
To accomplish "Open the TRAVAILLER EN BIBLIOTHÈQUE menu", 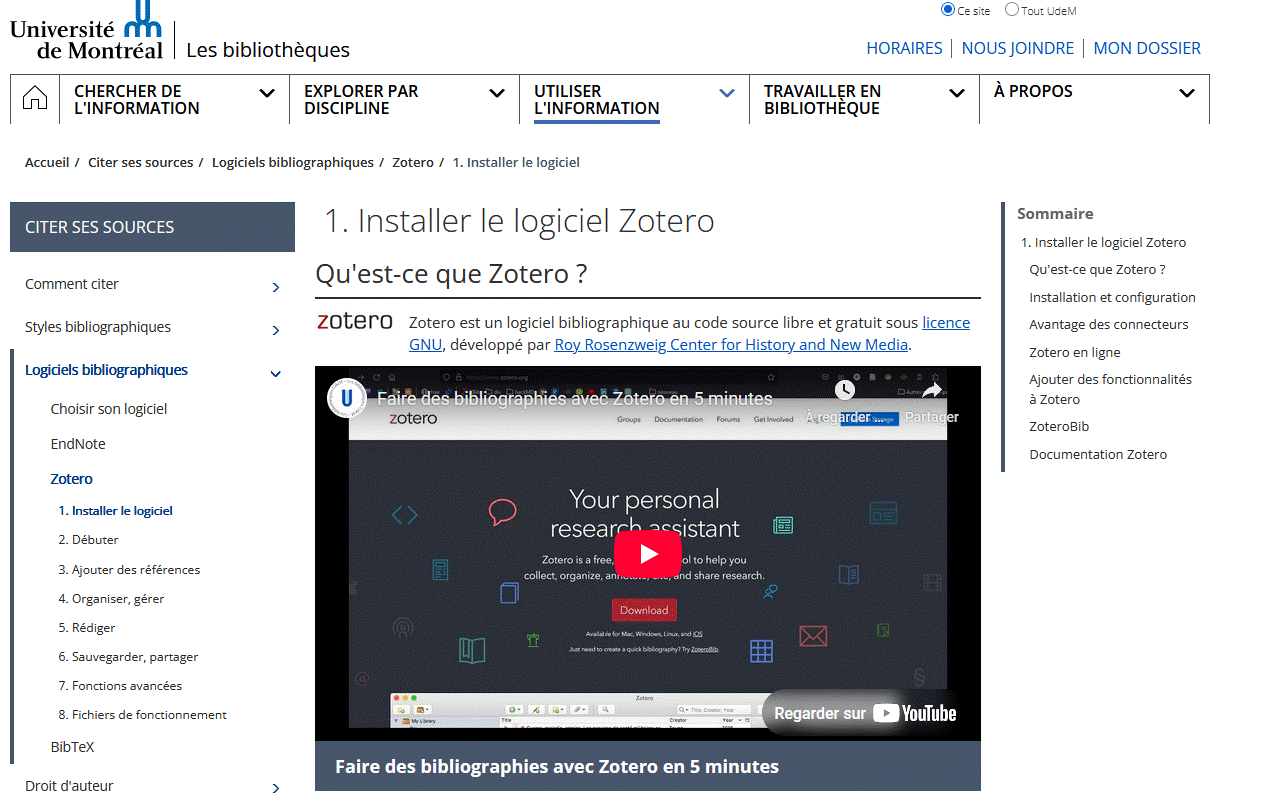I will point(823,100).
